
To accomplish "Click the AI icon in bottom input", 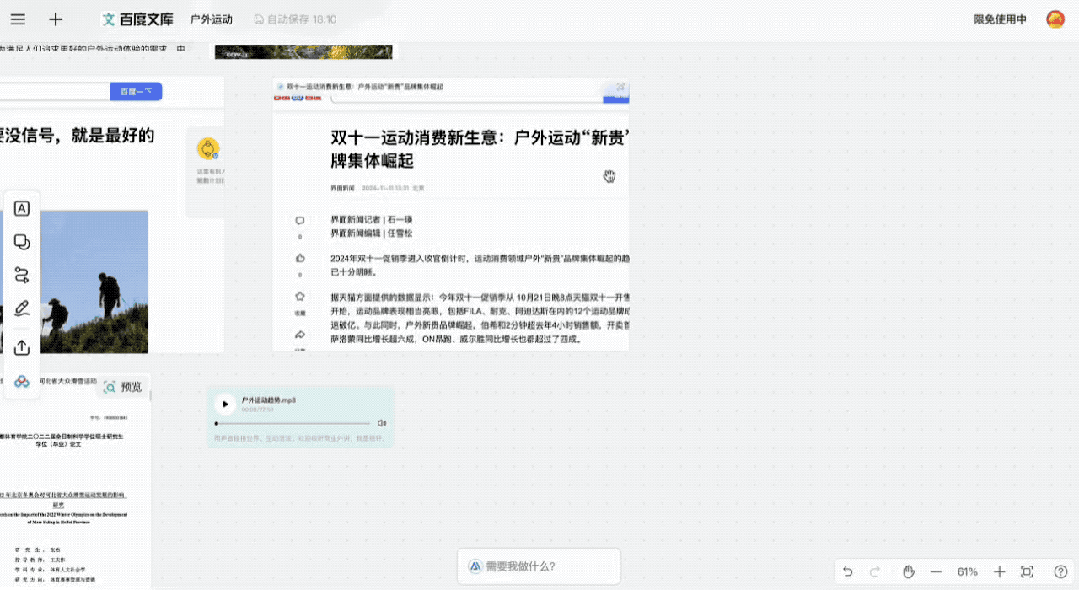I will point(475,566).
